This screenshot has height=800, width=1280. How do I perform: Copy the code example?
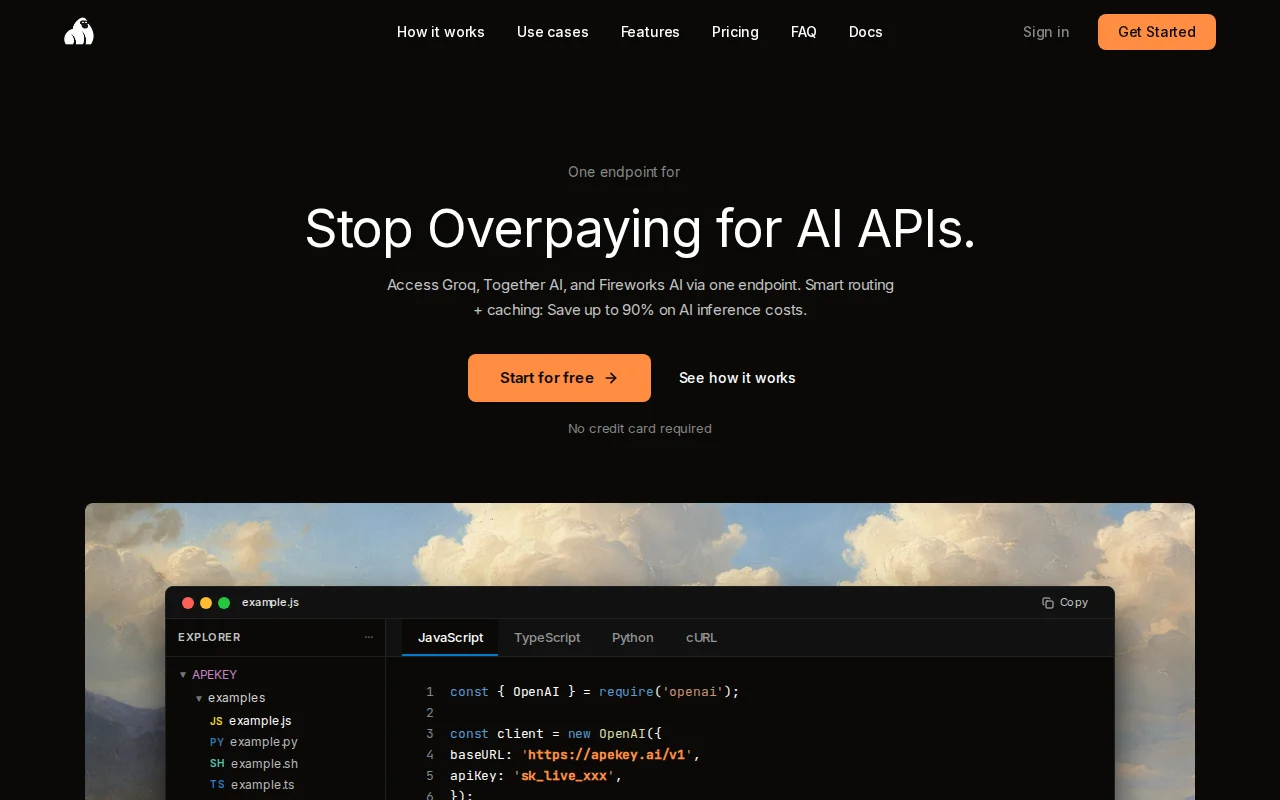pyautogui.click(x=1065, y=602)
